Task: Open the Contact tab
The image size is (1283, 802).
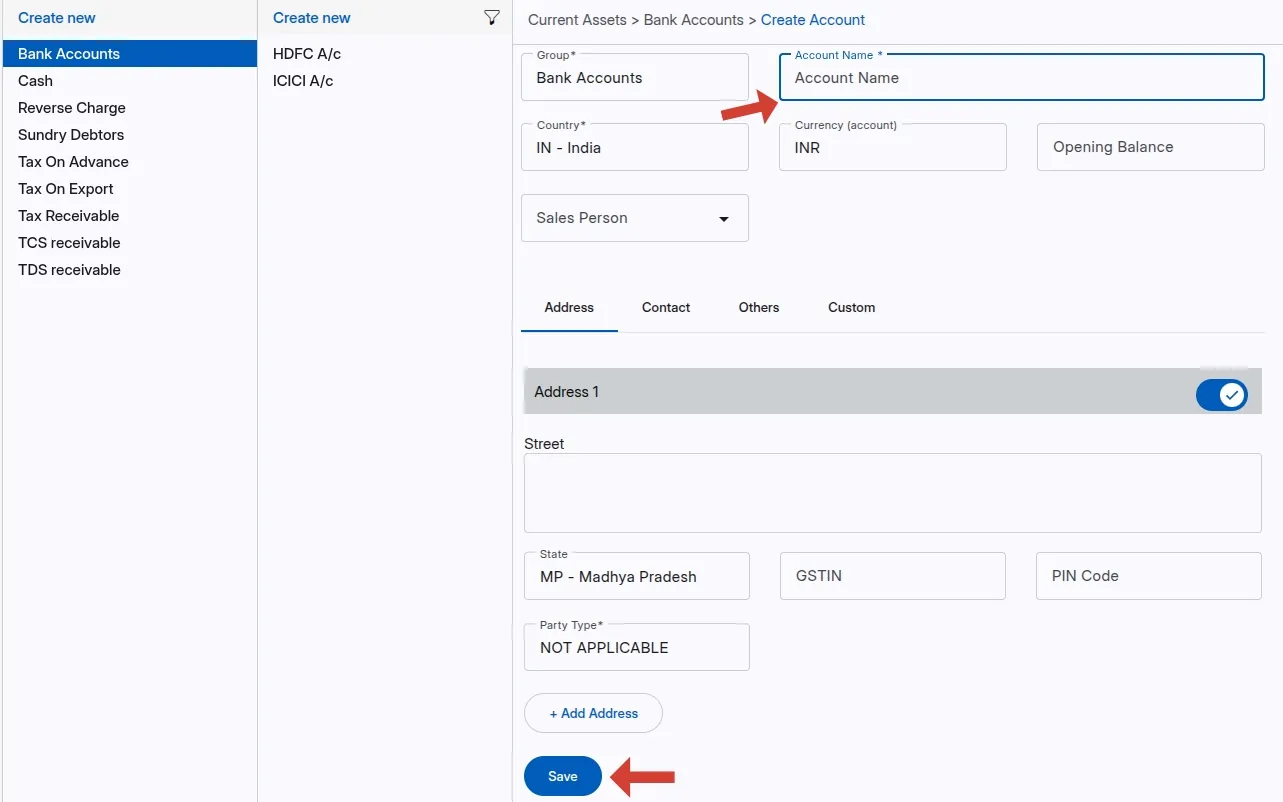Action: click(666, 308)
